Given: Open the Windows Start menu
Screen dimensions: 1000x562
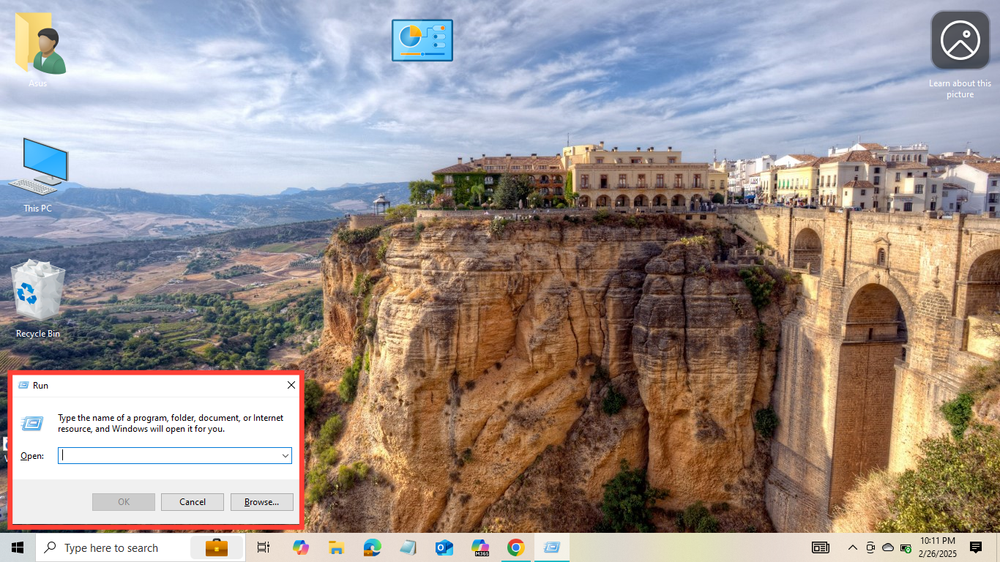Looking at the screenshot, I should (17, 547).
